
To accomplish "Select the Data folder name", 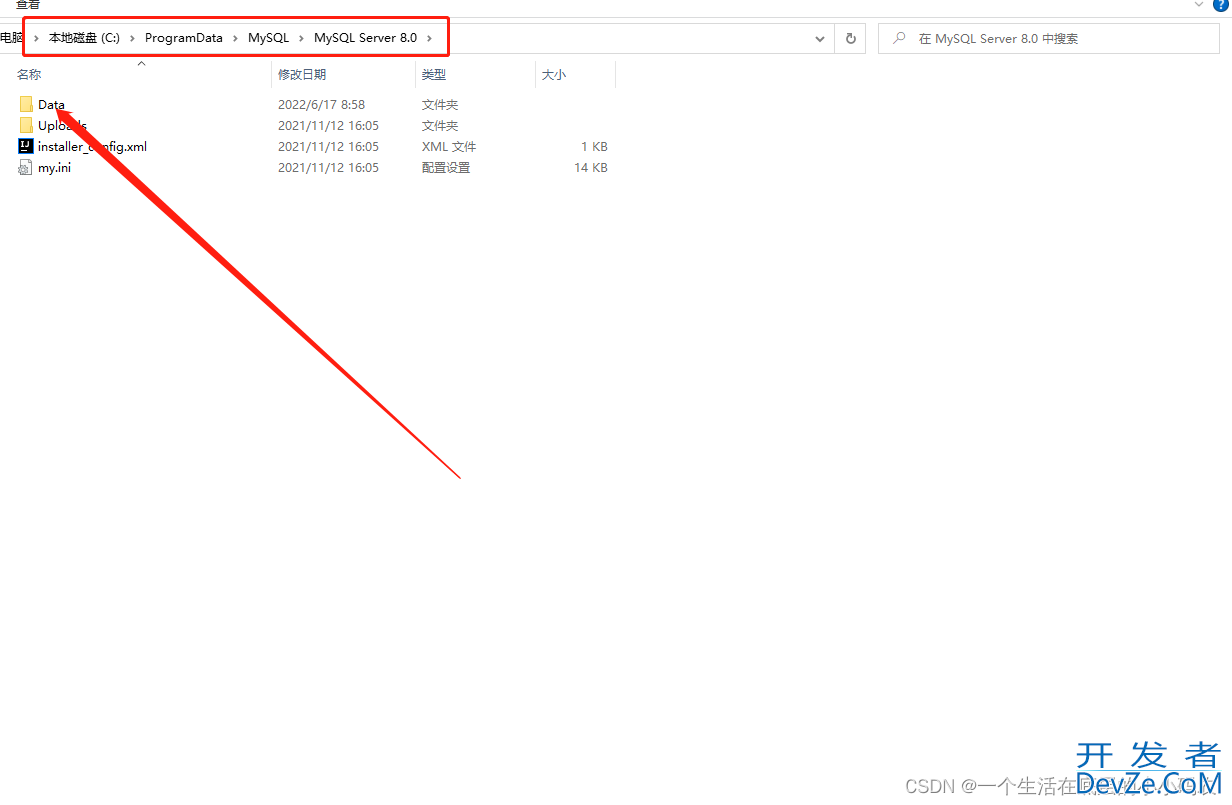I will 51,104.
